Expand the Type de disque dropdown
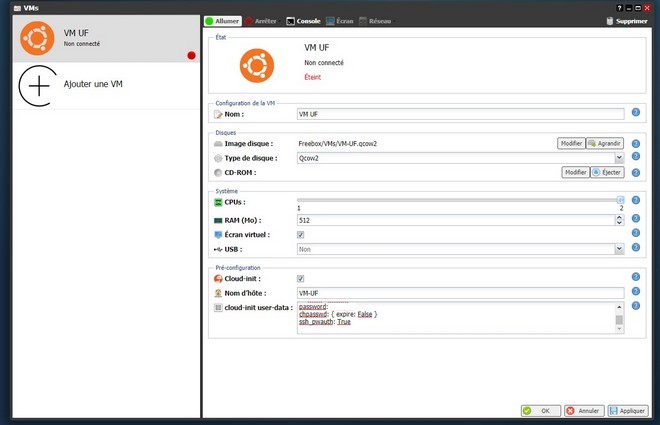 click(619, 158)
